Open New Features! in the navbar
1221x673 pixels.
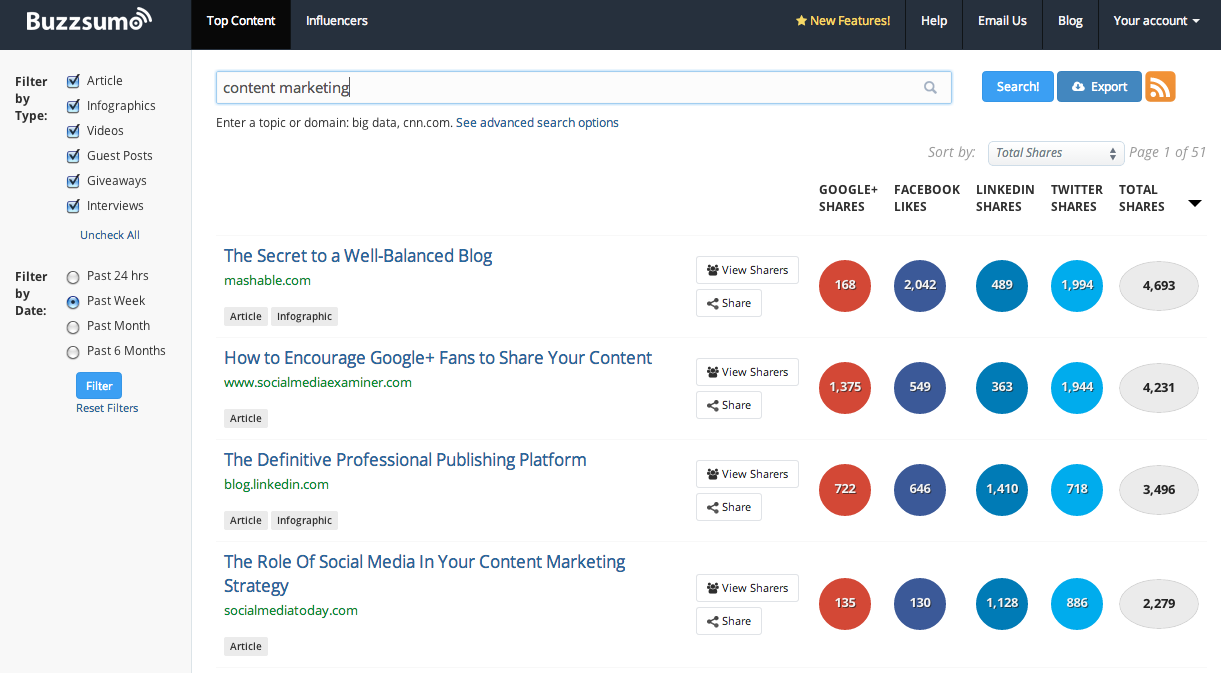(x=843, y=20)
